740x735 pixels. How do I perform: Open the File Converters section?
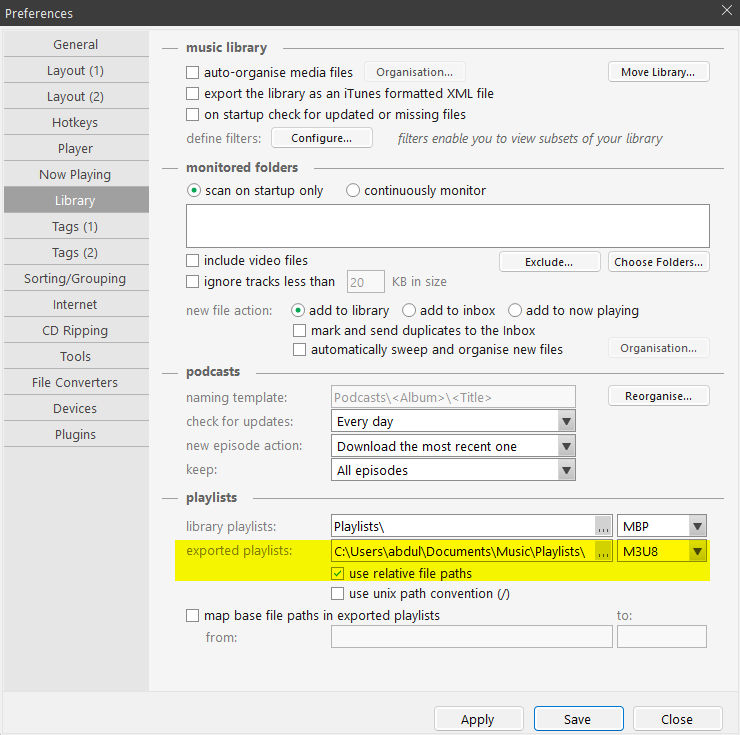coord(75,382)
